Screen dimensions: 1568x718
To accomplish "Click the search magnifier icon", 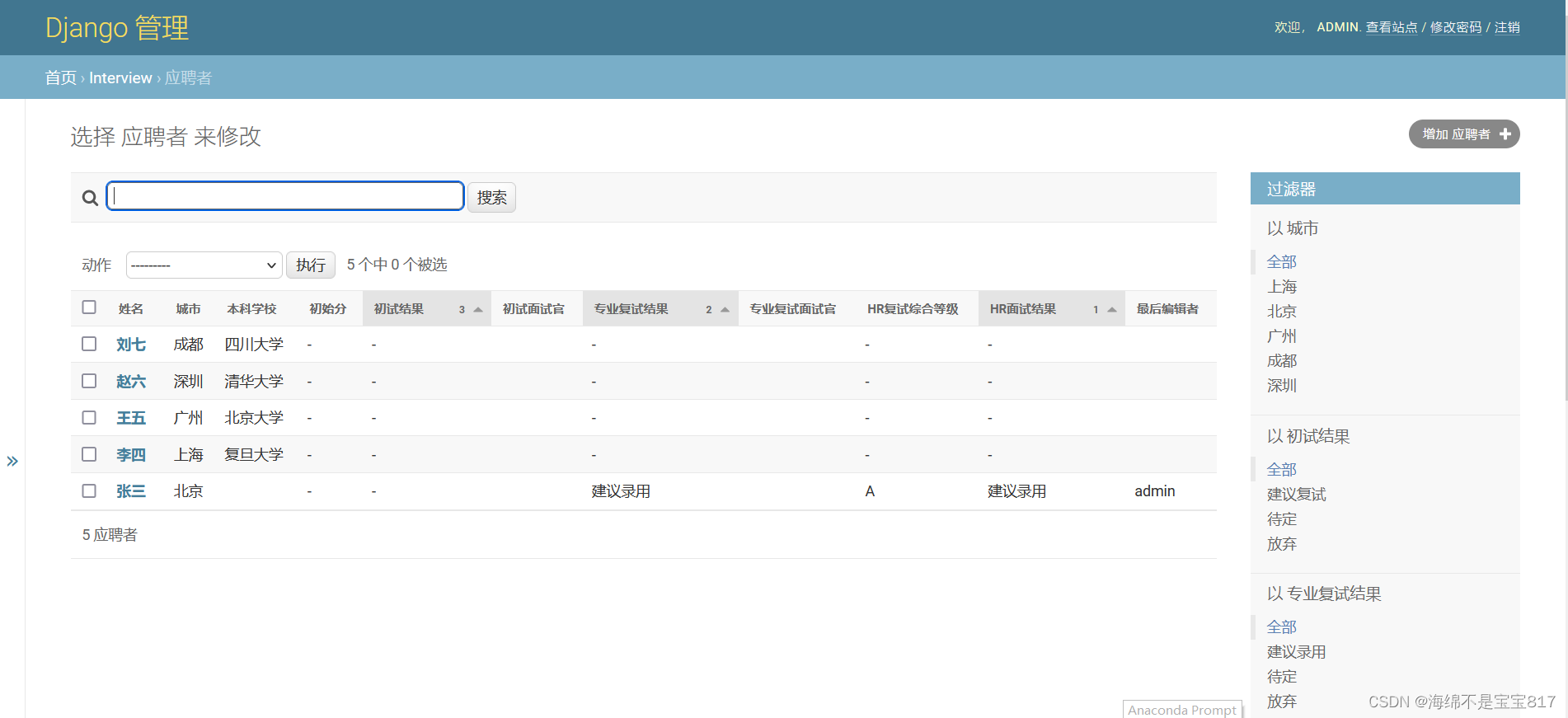I will (x=90, y=198).
